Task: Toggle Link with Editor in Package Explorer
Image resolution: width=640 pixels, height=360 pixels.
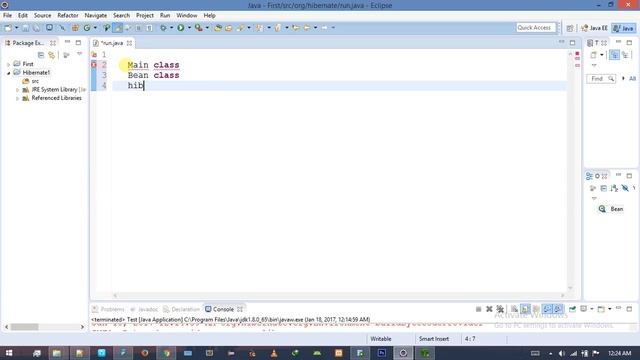Action: click(51, 55)
